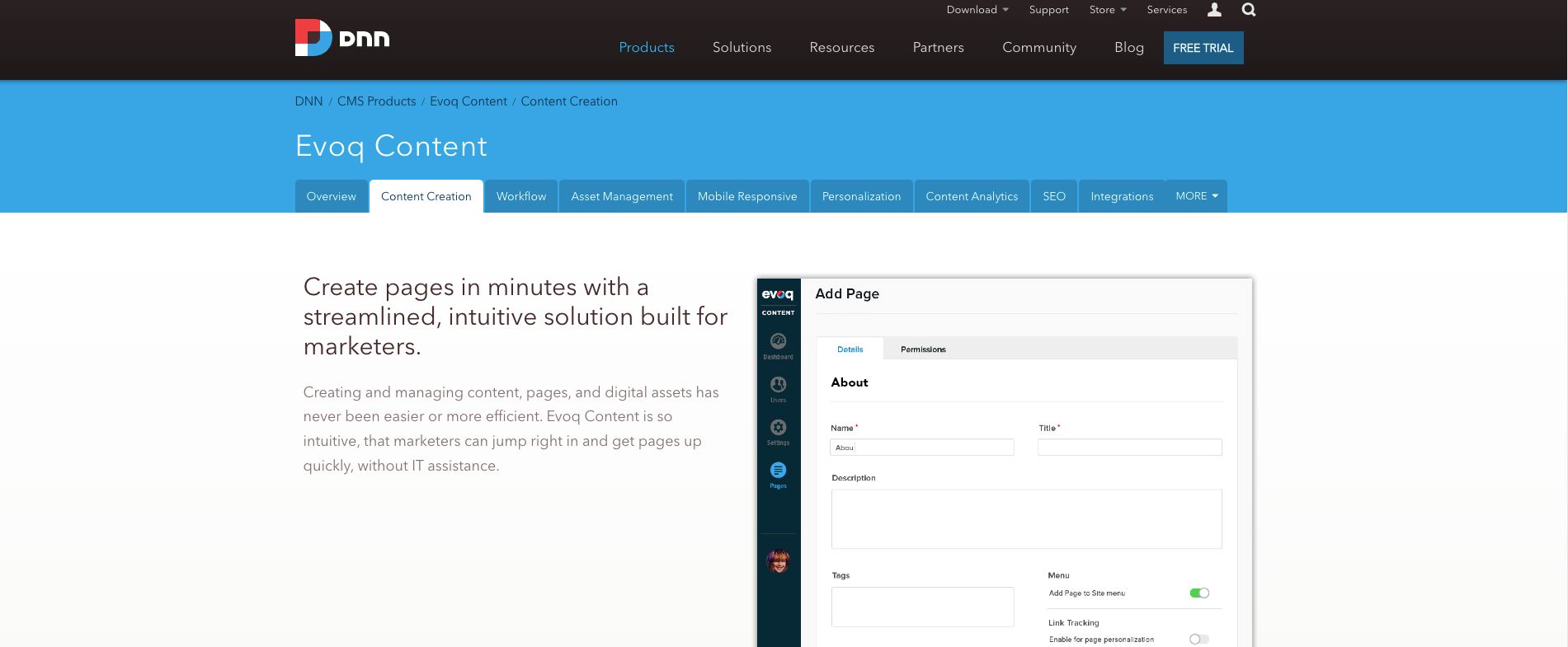Click the FREE TRIAL button
The width and height of the screenshot is (1568, 647).
point(1203,48)
